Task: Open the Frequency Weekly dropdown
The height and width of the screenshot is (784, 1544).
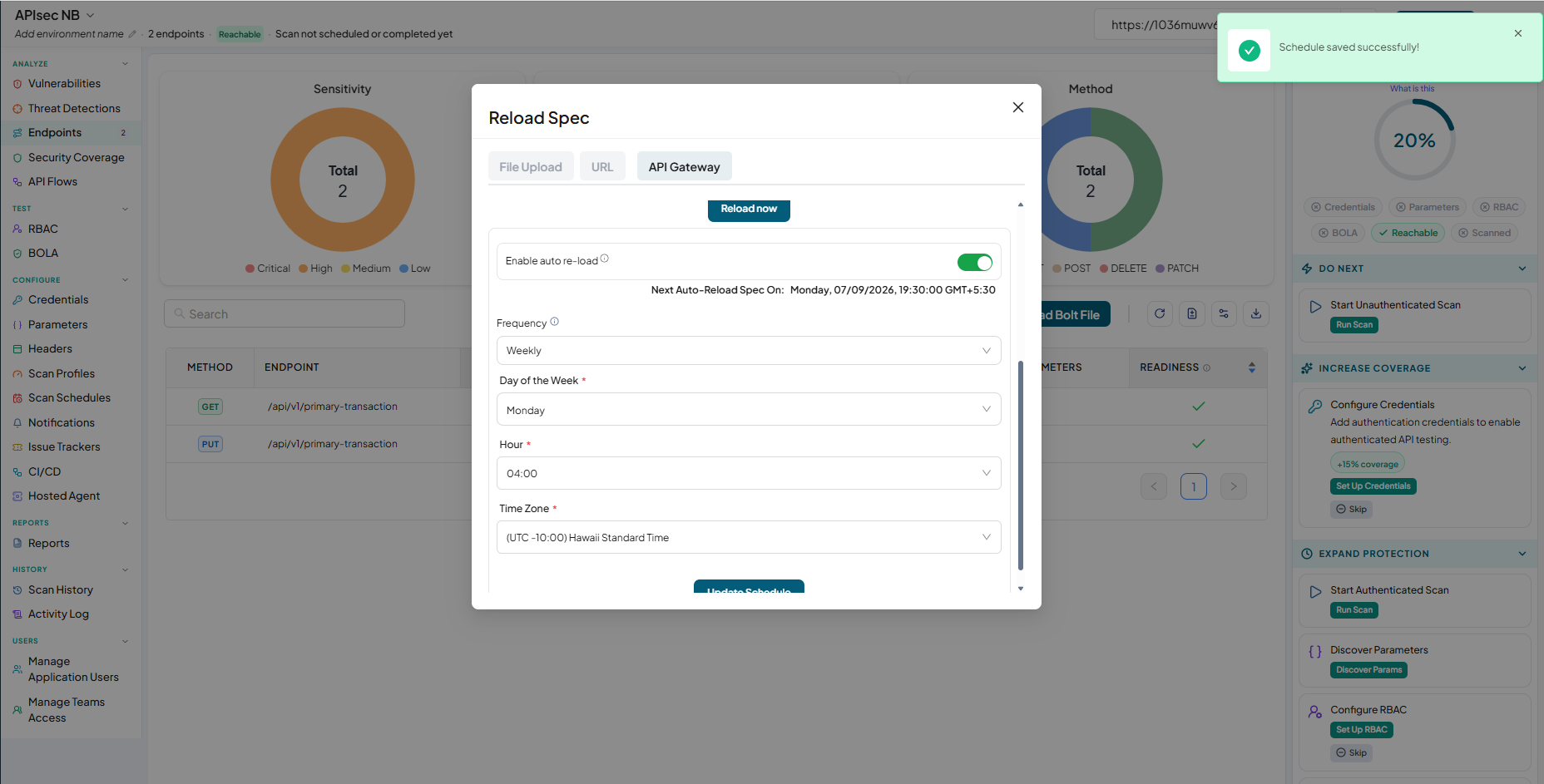Action: pyautogui.click(x=749, y=351)
